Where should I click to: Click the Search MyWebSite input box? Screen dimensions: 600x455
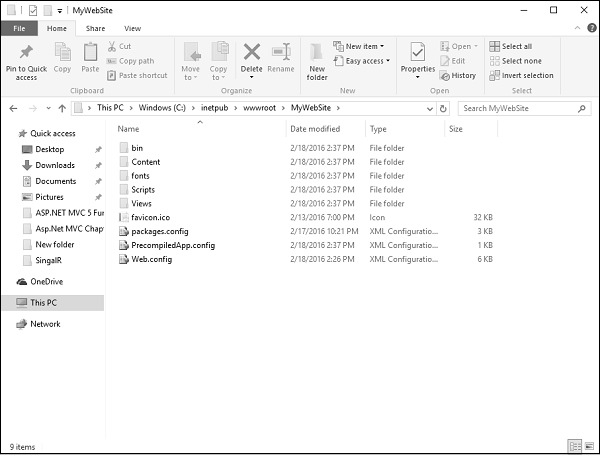525,108
